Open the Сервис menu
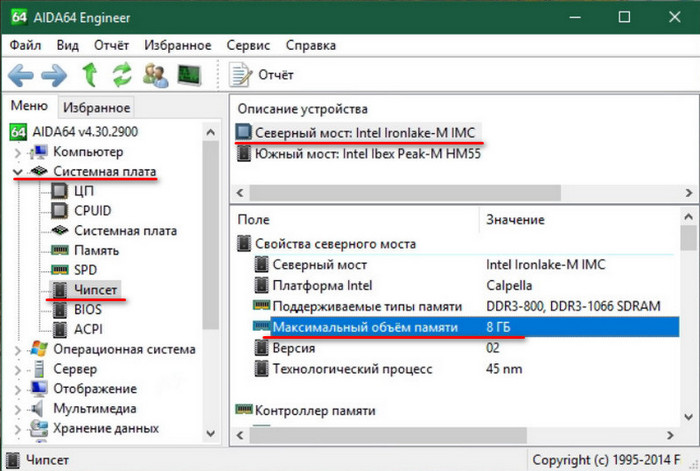The image size is (700, 471). click(248, 45)
